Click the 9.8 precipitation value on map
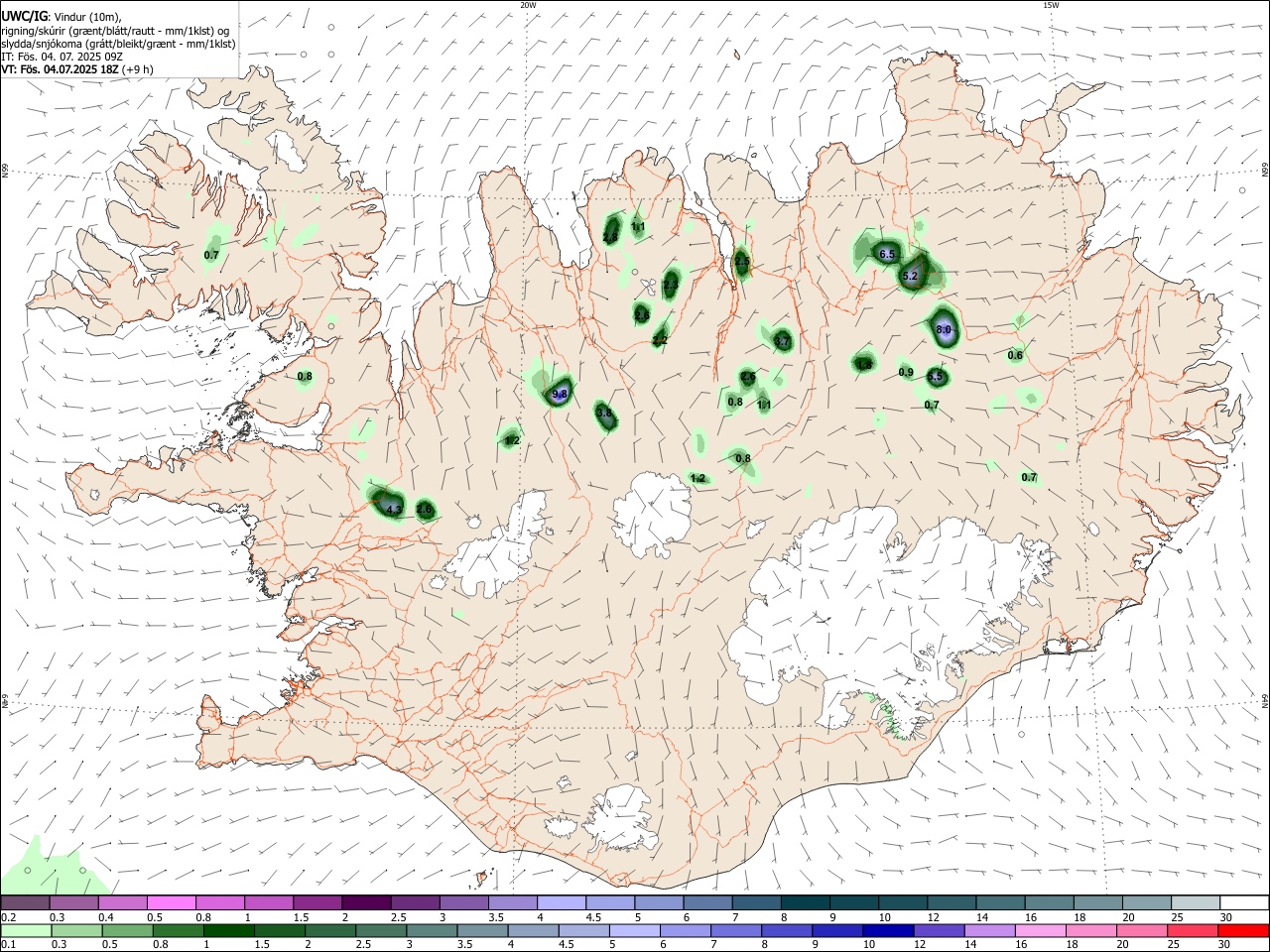The height and width of the screenshot is (952, 1270). 560,395
